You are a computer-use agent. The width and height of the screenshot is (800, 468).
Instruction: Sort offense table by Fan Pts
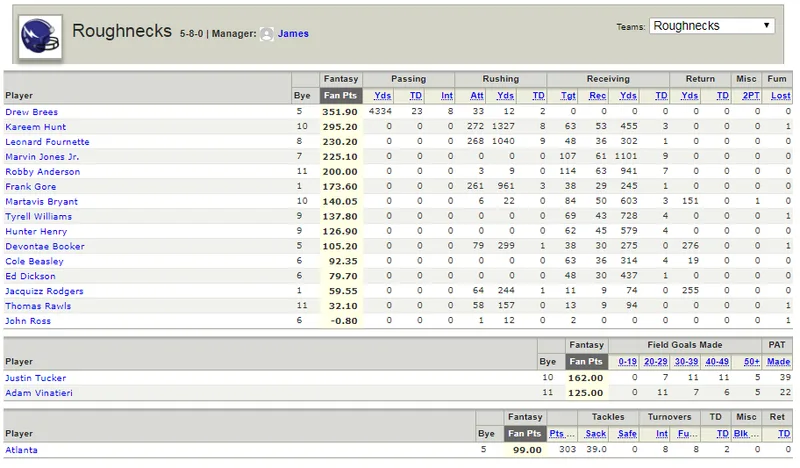(340, 95)
